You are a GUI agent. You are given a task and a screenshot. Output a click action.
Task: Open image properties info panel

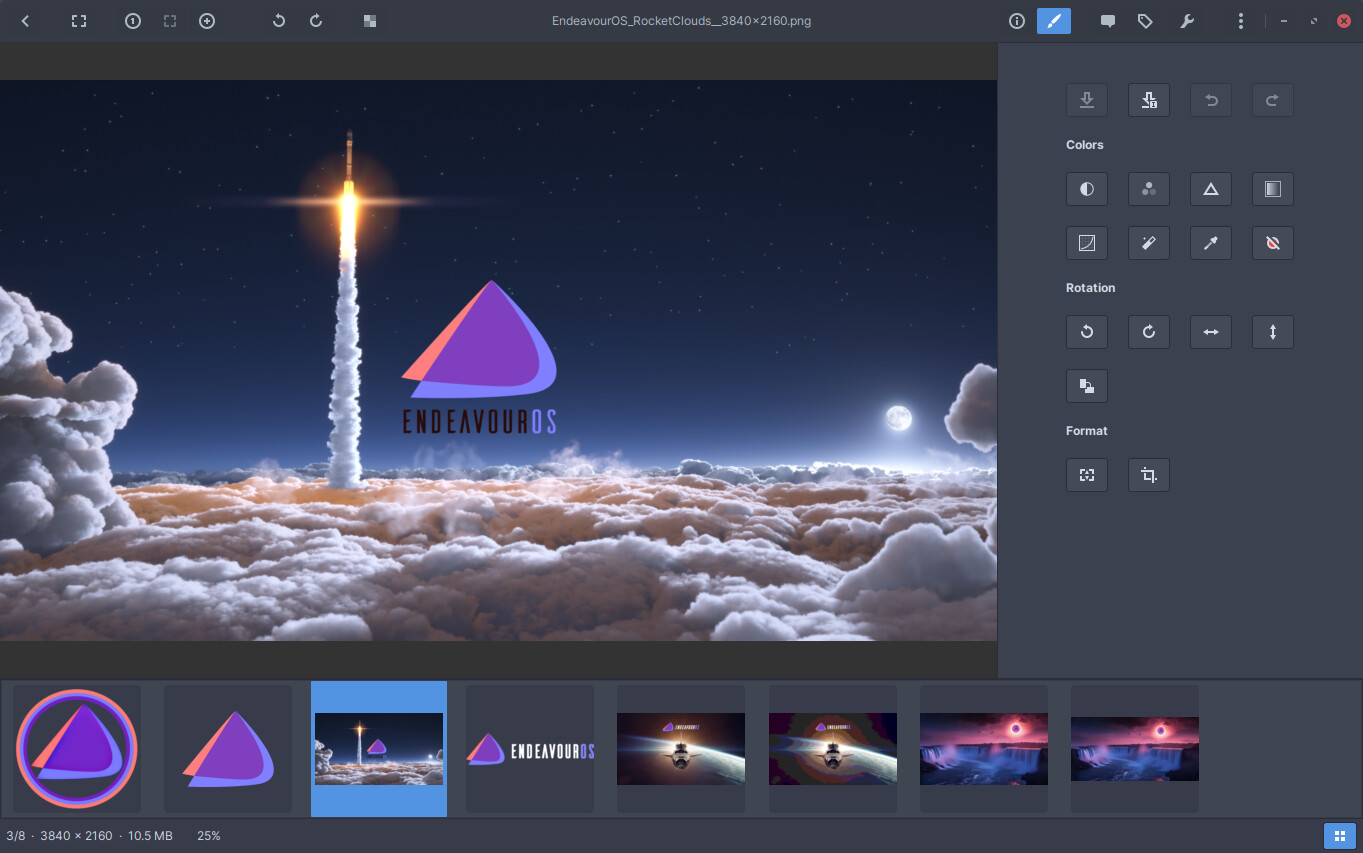point(1017,21)
